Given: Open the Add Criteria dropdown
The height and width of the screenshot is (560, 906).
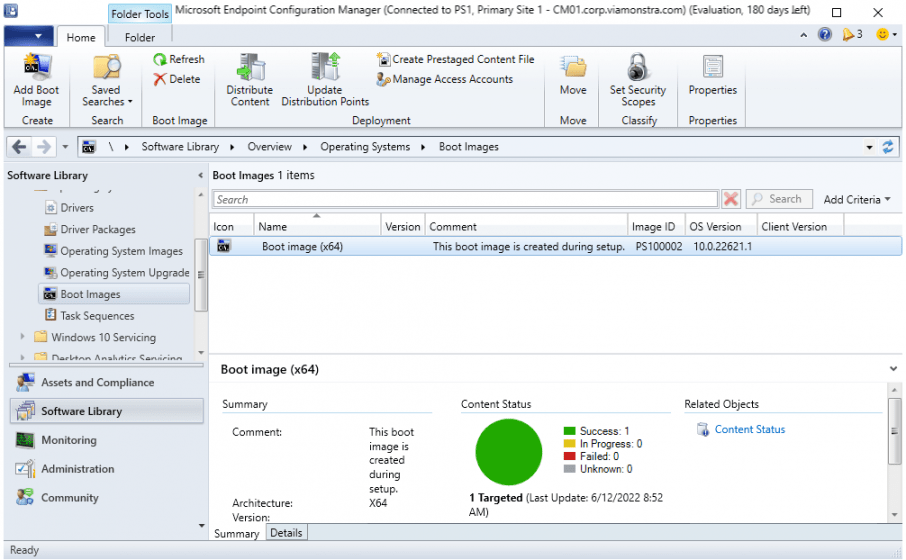Looking at the screenshot, I should 857,200.
